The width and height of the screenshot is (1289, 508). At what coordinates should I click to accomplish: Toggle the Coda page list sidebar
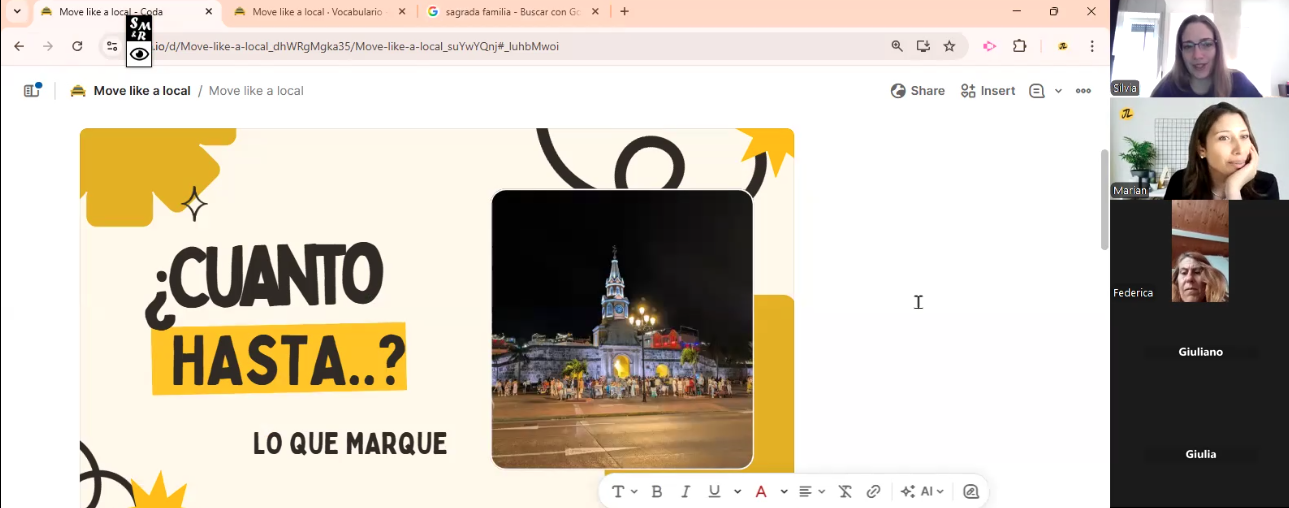[x=32, y=90]
